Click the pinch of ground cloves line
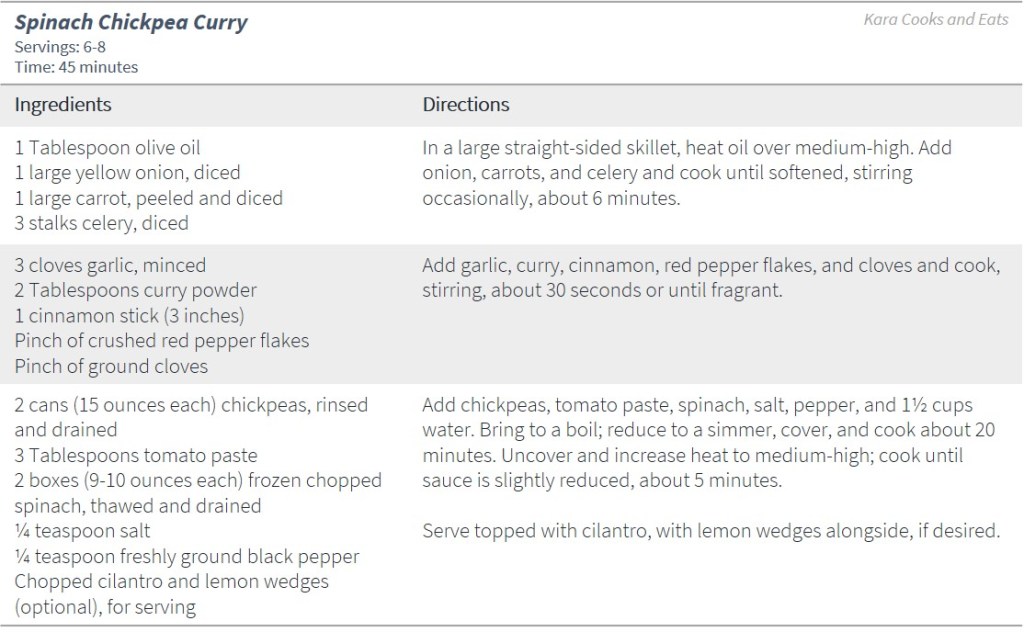 [111, 366]
